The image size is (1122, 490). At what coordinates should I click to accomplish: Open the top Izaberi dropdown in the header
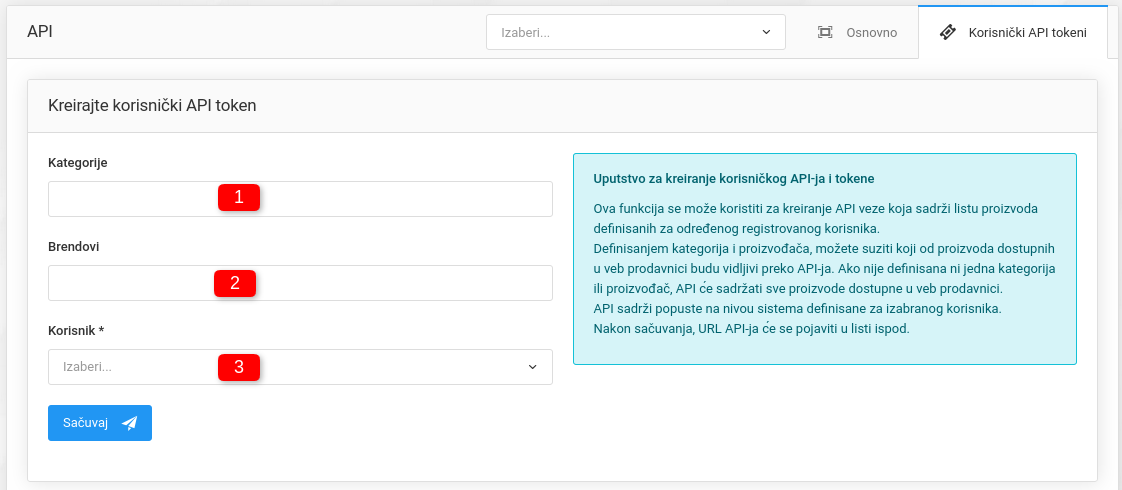click(620, 32)
